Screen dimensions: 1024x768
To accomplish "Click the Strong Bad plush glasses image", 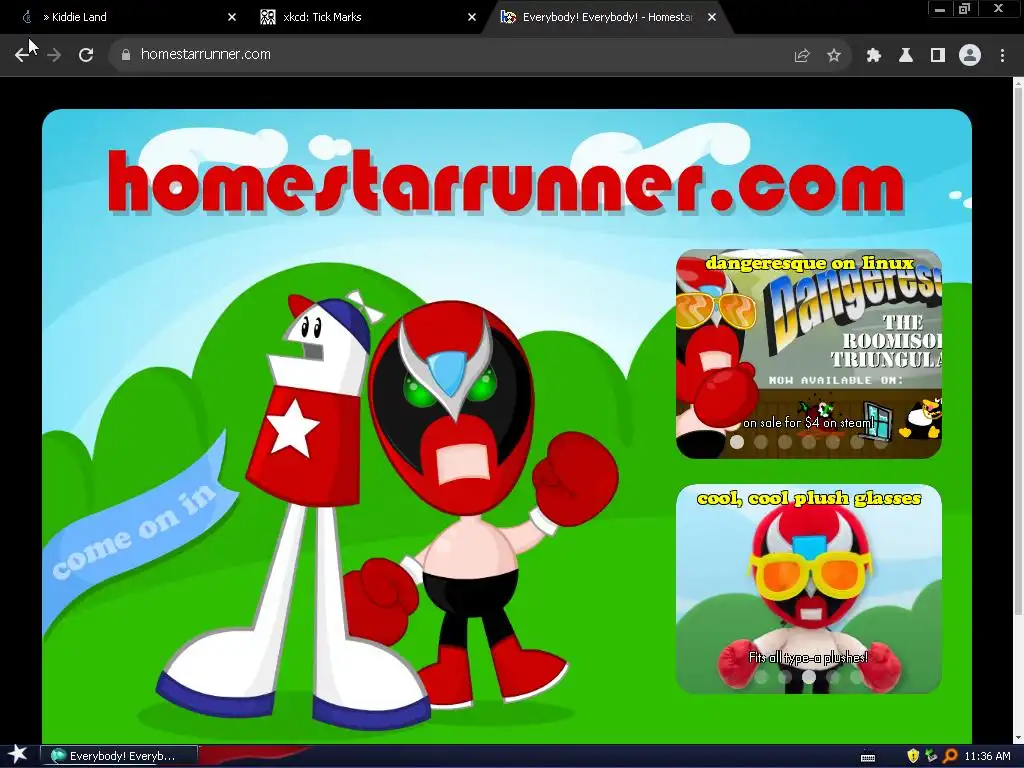I will coord(809,589).
